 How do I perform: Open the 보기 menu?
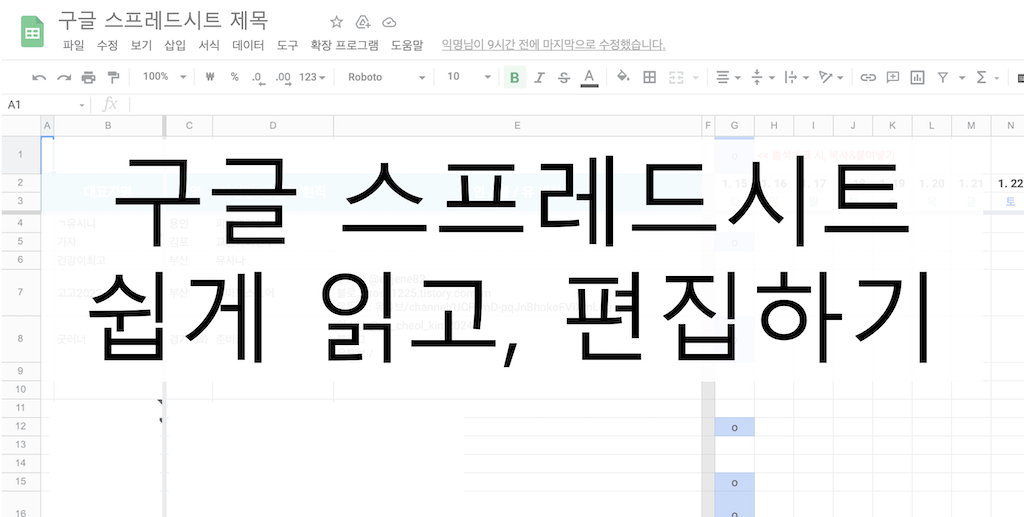(x=141, y=46)
